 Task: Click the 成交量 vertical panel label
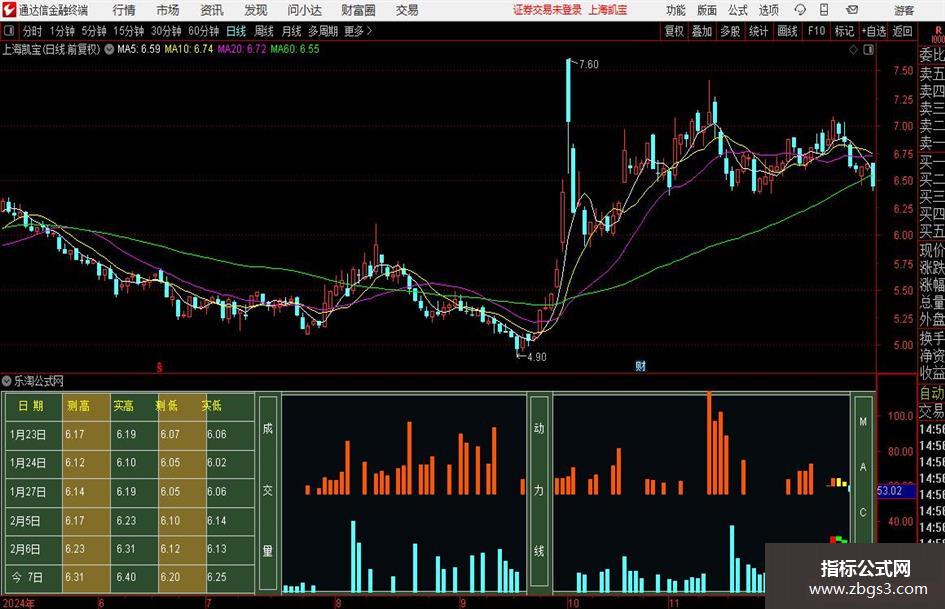(268, 491)
